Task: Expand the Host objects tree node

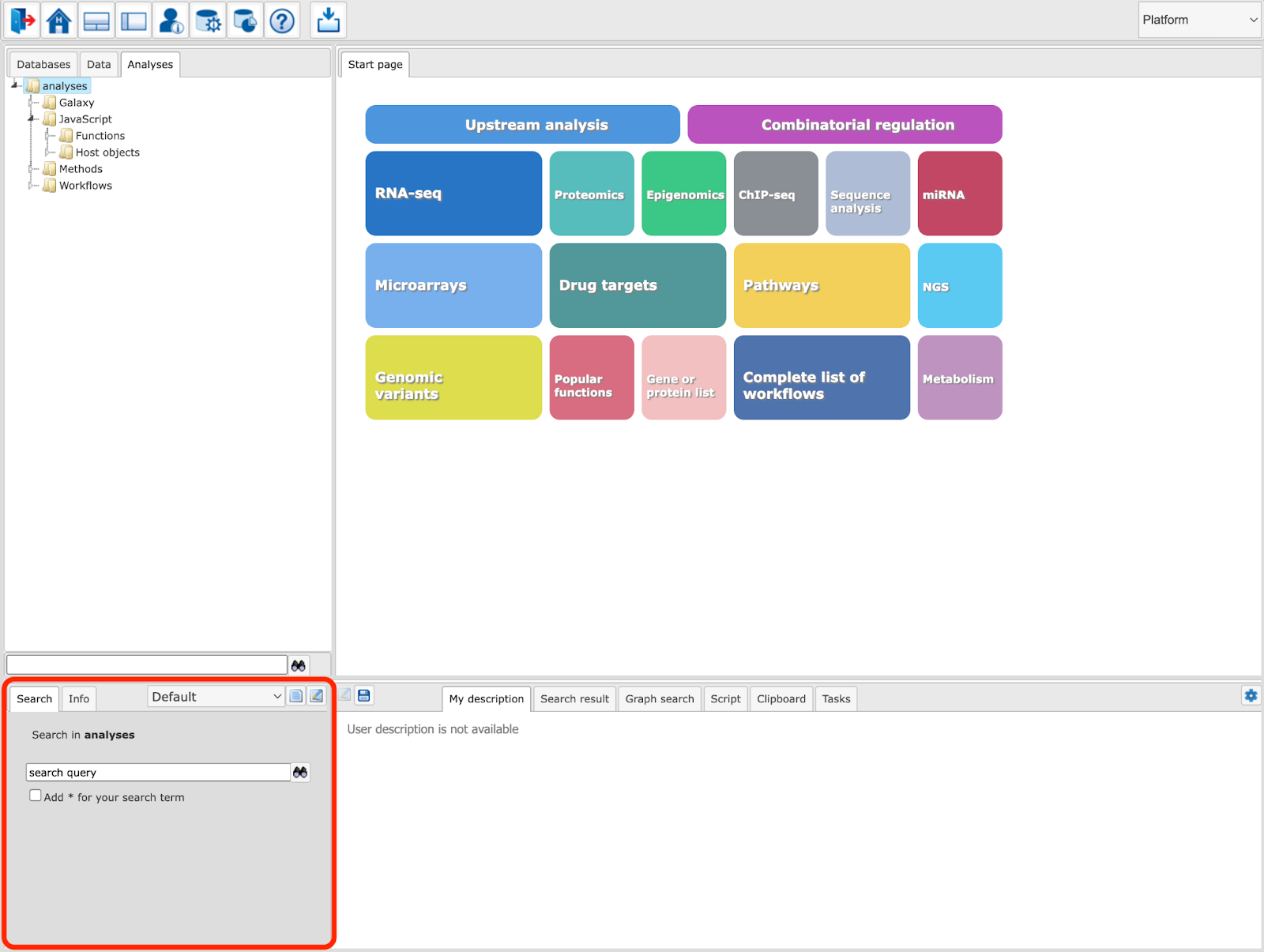Action: coord(48,152)
